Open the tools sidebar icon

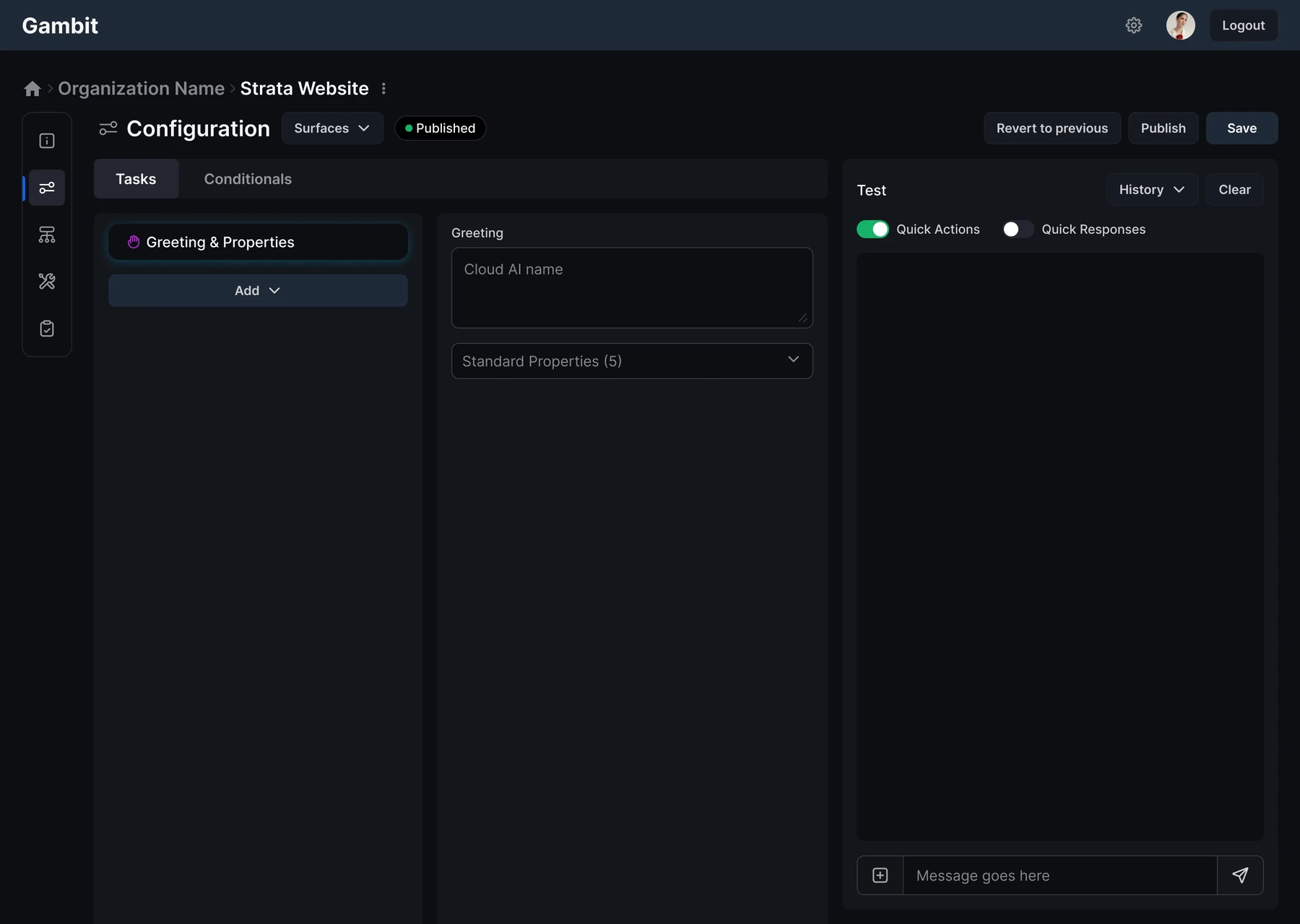click(x=47, y=282)
